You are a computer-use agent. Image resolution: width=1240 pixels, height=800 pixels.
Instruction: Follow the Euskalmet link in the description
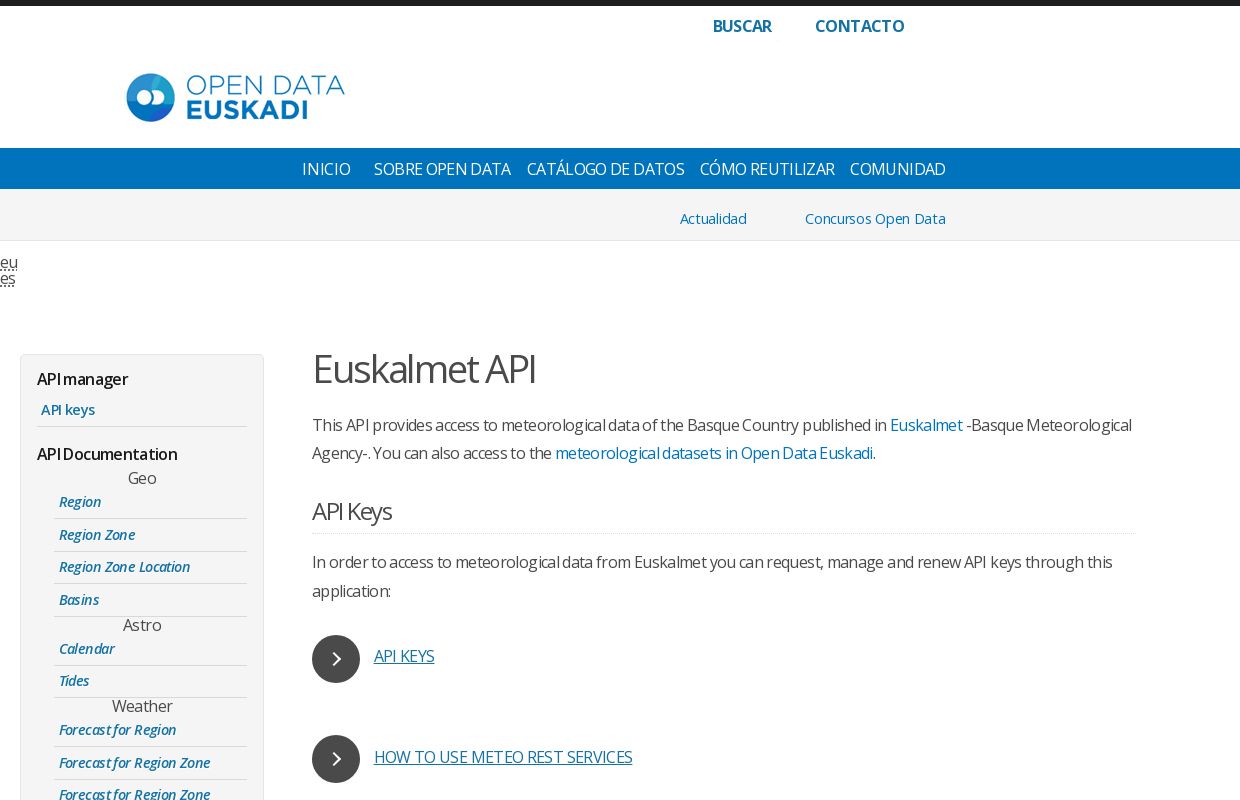coord(926,425)
